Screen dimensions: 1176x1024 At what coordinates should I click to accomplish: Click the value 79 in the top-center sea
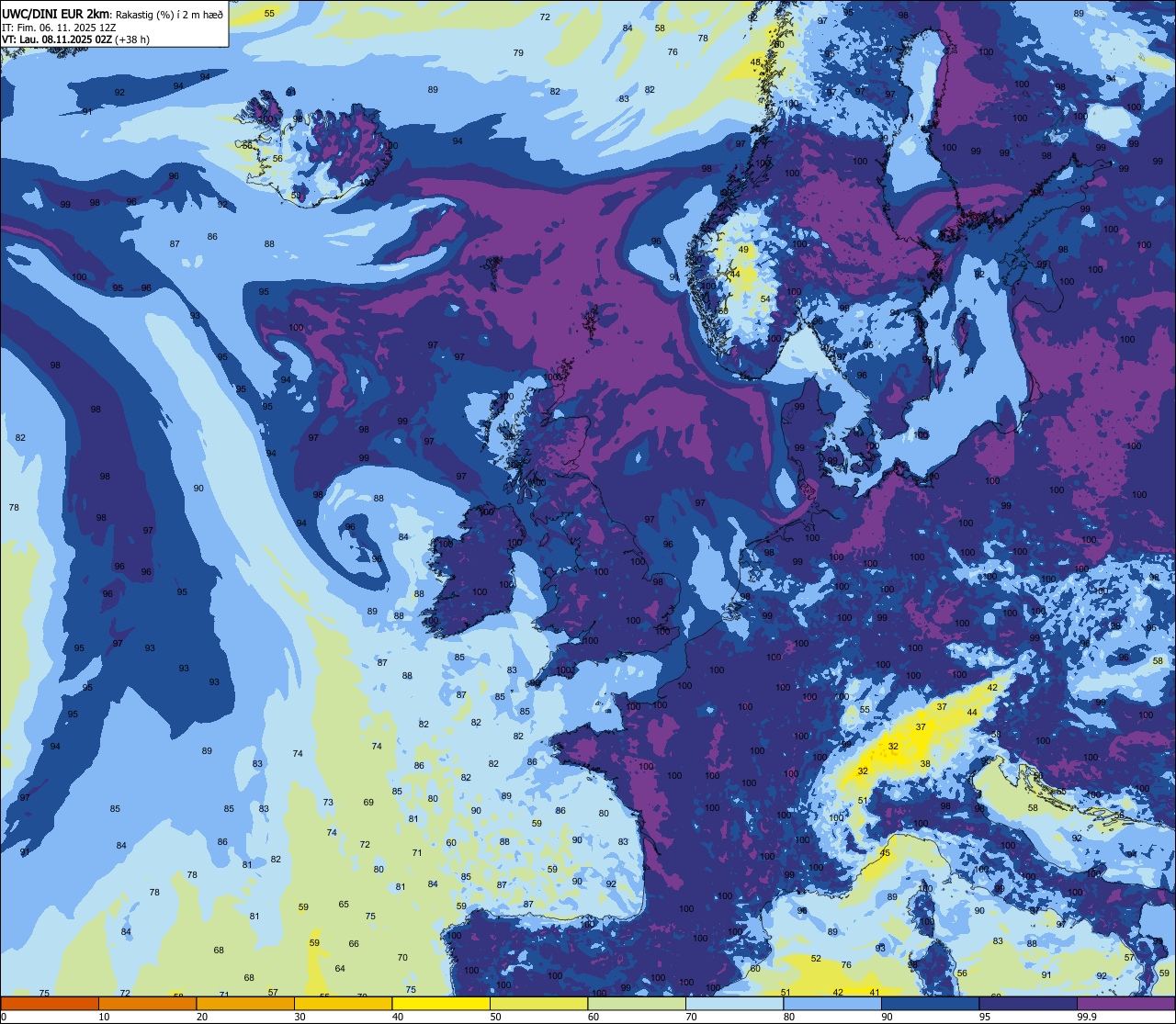518,52
